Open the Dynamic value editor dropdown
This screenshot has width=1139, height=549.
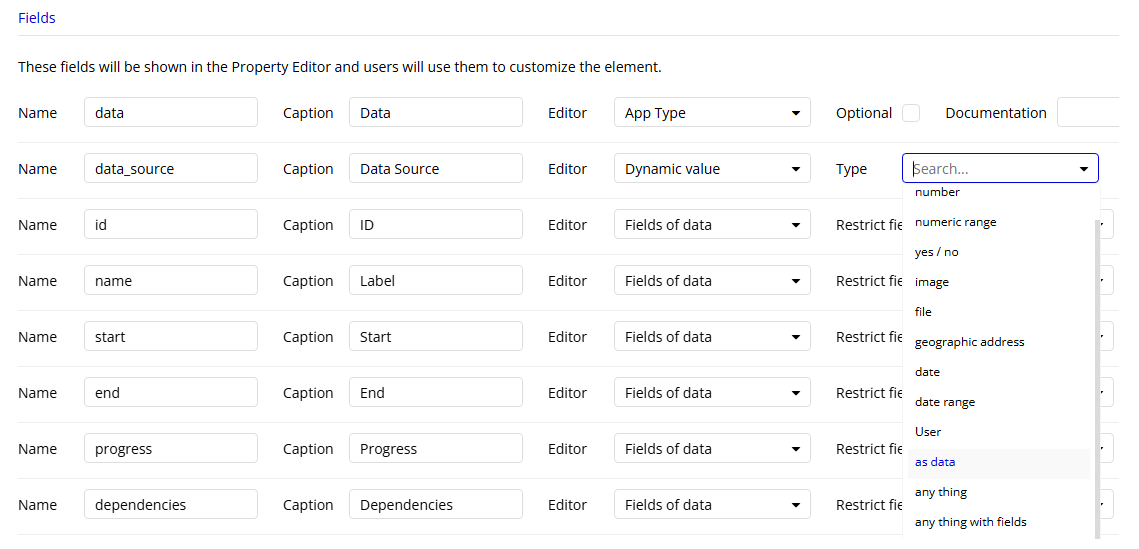tap(712, 169)
